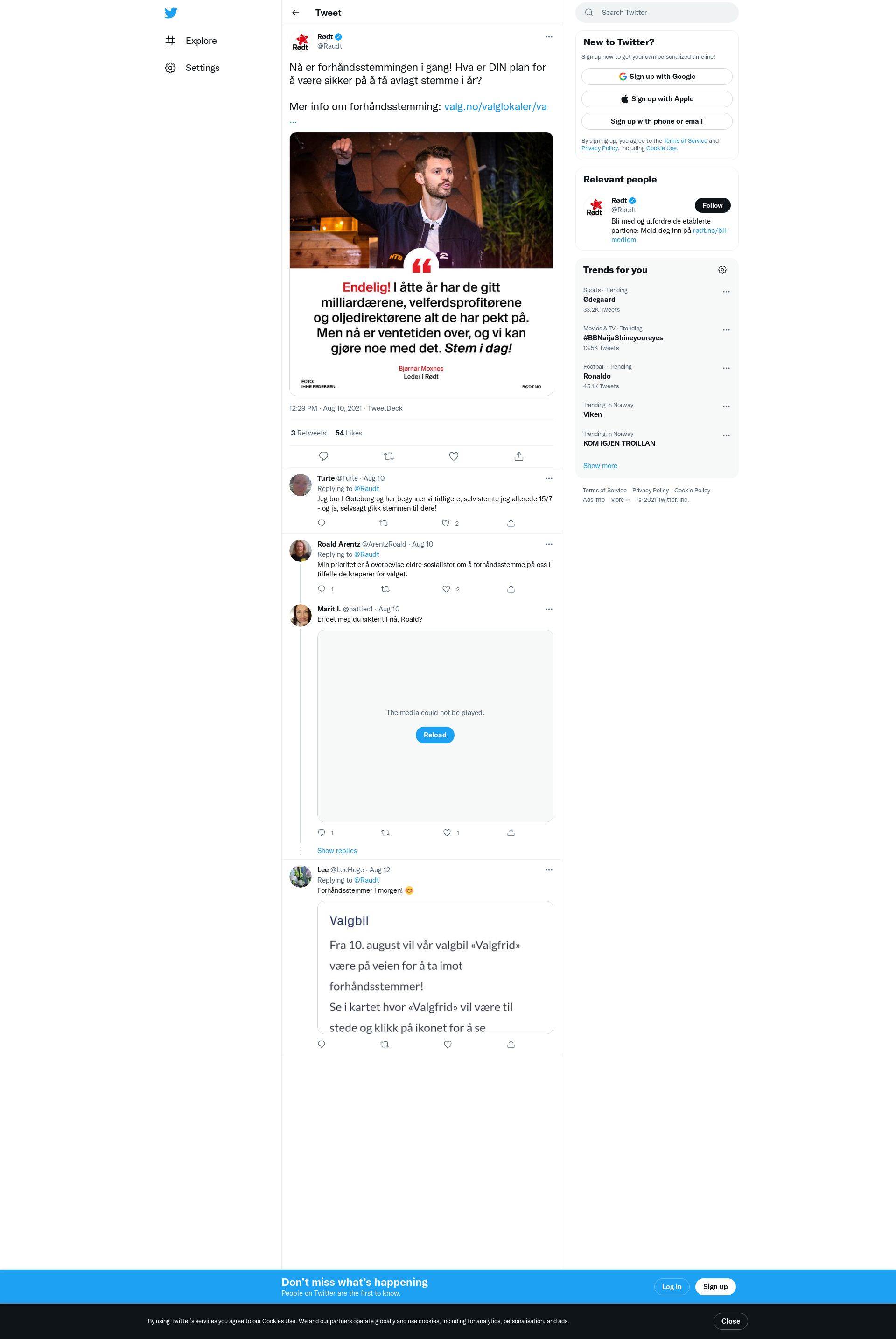Share Marit I.'s reply tweet
The height and width of the screenshot is (1339, 896).
coord(511,833)
